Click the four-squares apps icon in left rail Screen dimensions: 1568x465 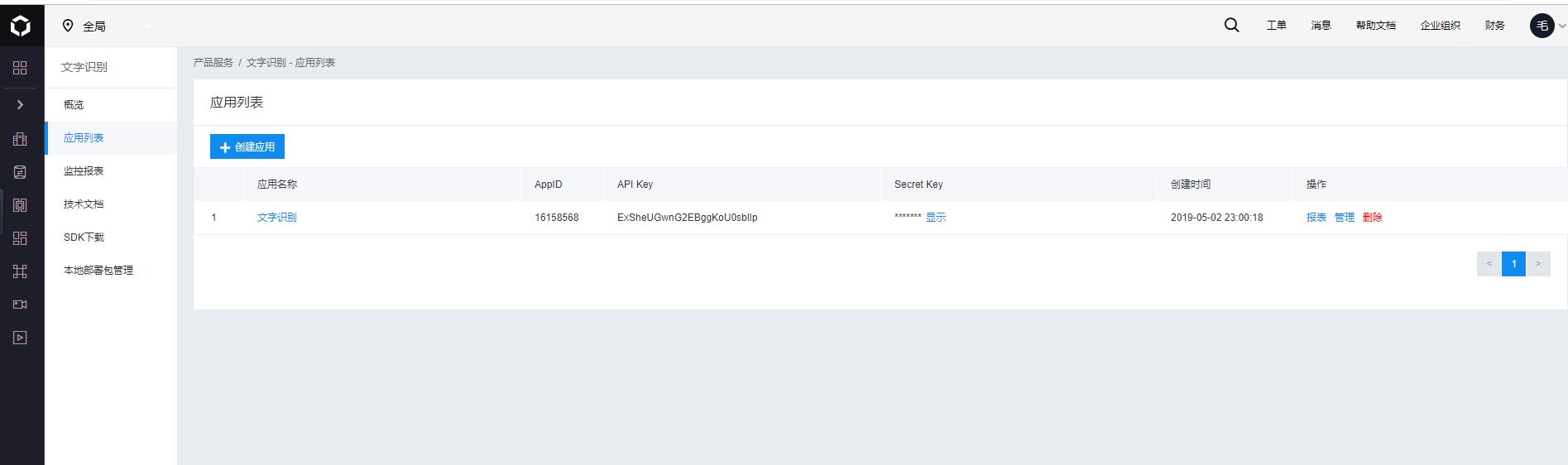pyautogui.click(x=21, y=238)
